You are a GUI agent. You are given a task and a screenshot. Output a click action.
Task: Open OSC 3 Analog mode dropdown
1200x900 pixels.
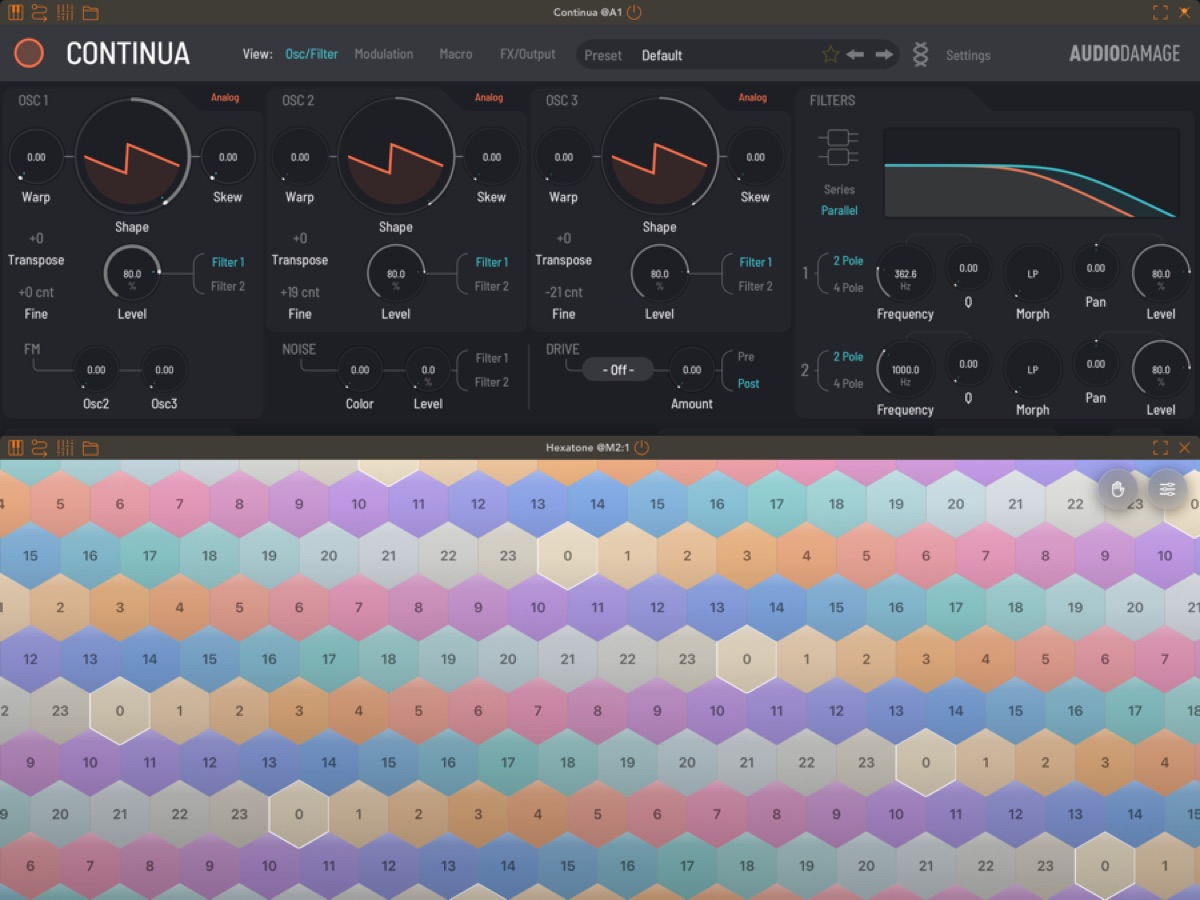click(x=753, y=97)
